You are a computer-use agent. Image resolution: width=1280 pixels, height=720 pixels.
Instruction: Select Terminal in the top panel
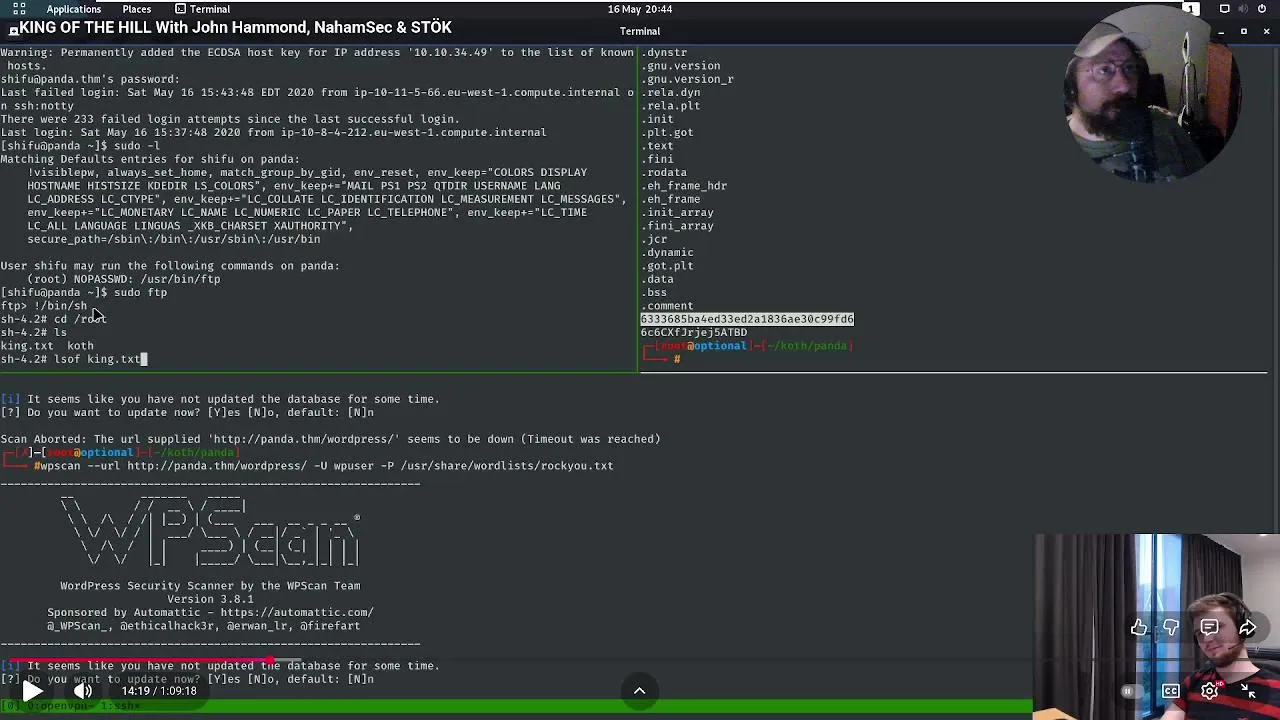(x=202, y=9)
